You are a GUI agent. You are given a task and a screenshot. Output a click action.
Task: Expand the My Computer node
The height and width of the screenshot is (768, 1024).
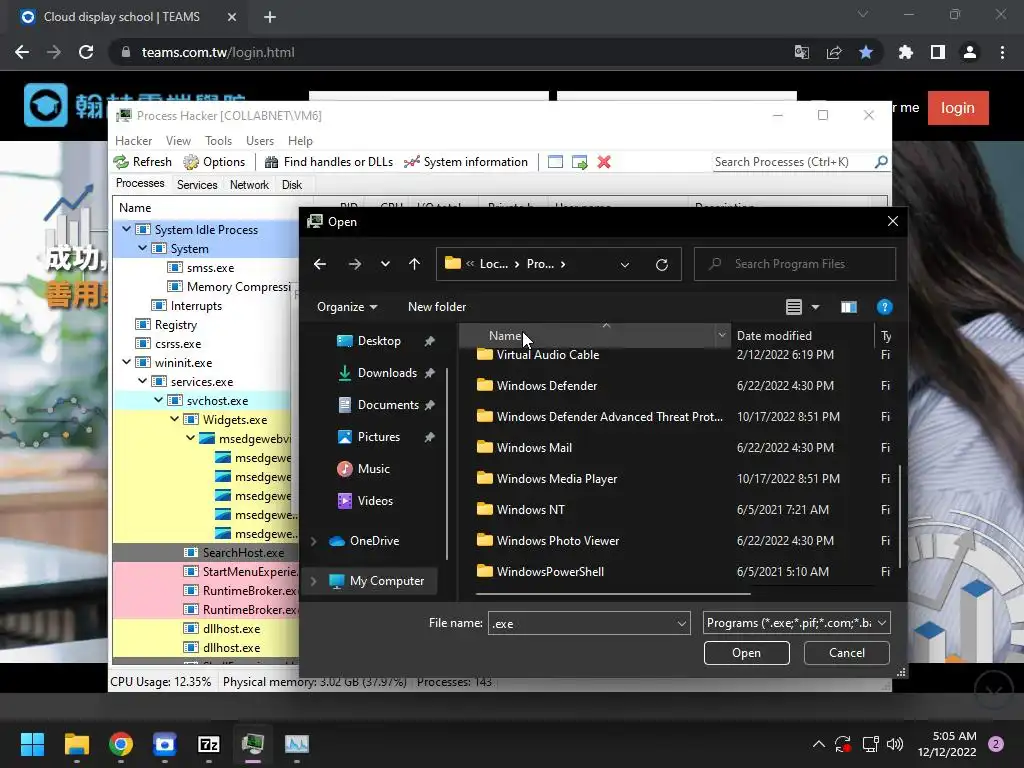(x=313, y=581)
